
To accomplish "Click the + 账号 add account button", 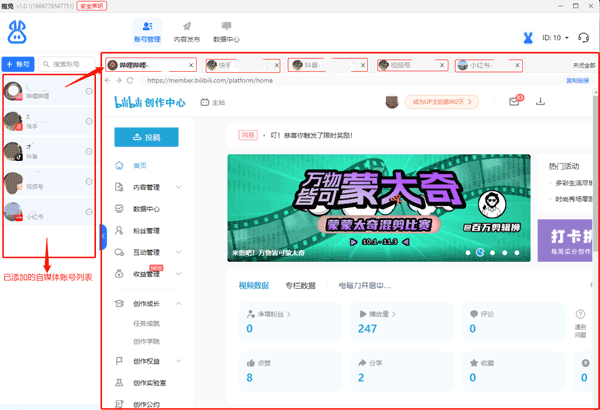I will [x=18, y=64].
